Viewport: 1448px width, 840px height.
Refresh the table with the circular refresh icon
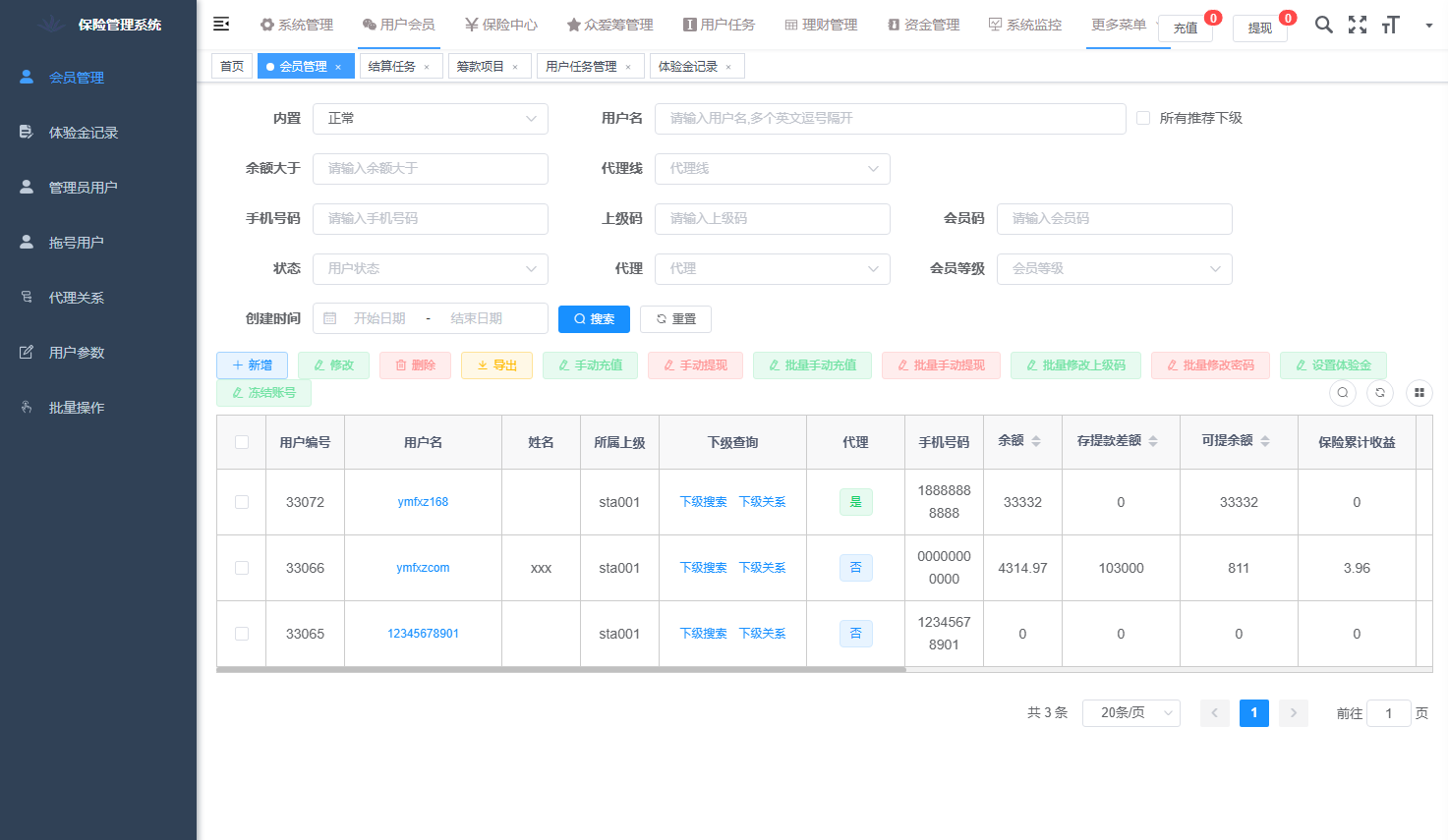pos(1380,393)
